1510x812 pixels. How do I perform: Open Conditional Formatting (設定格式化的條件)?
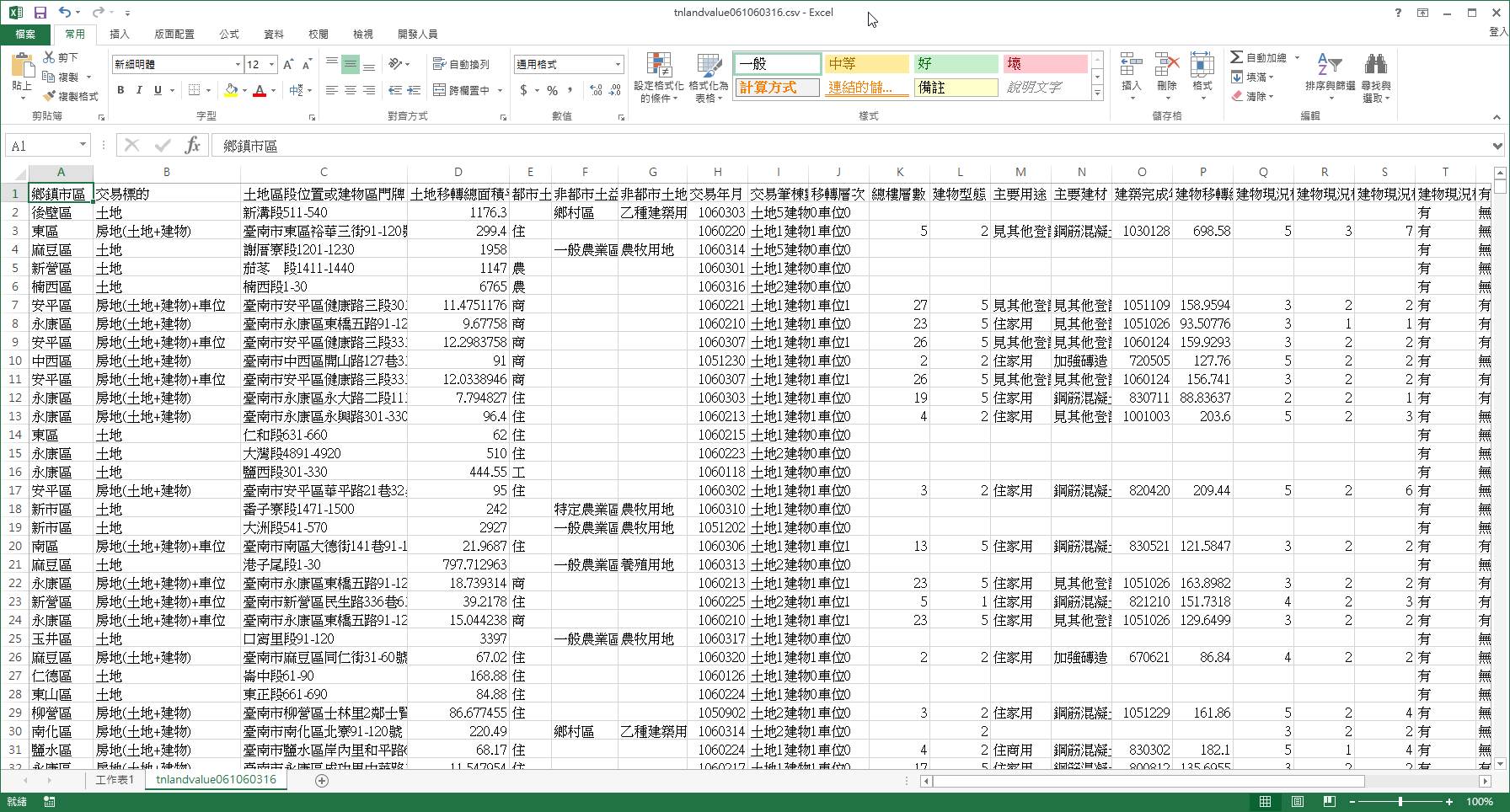(x=658, y=77)
